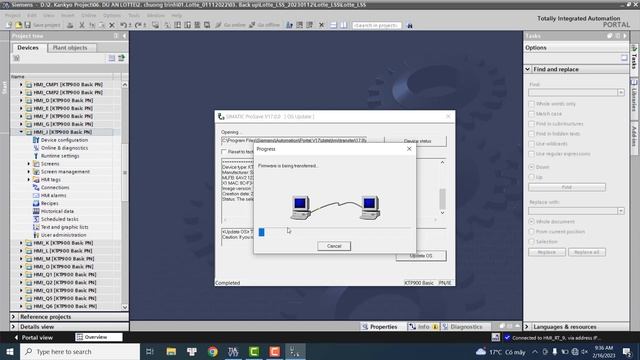Open Connections icon under HMI_J
This screenshot has height=360, width=640.
click(36, 187)
